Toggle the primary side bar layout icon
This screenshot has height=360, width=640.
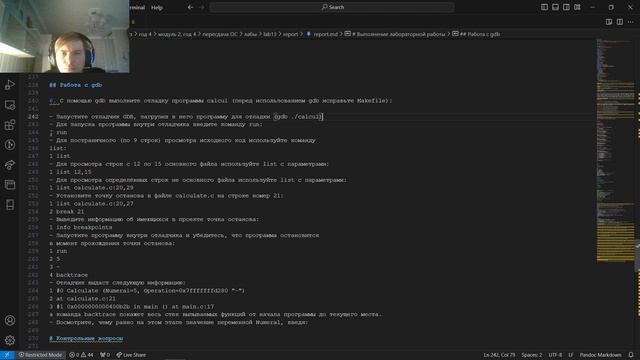pos(544,7)
